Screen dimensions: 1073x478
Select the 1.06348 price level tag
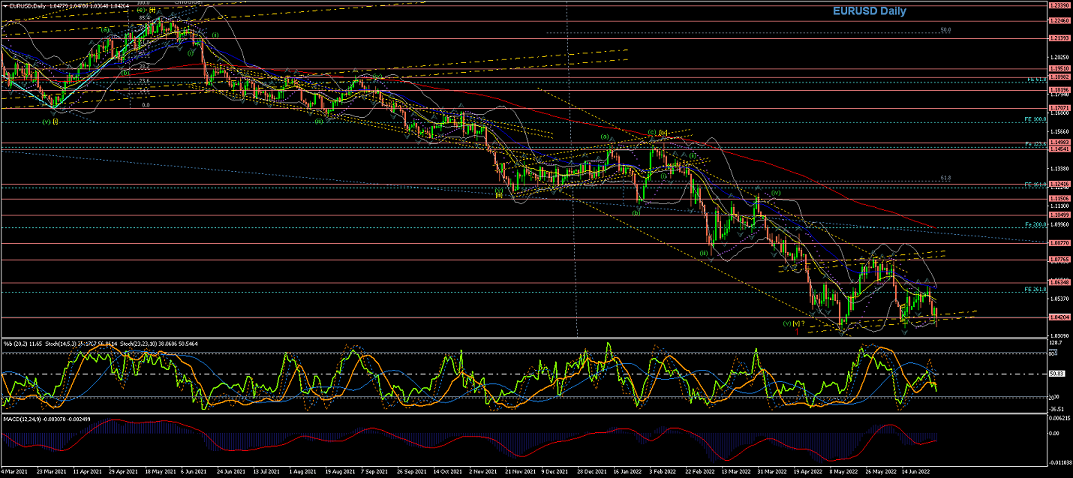pyautogui.click(x=1059, y=283)
